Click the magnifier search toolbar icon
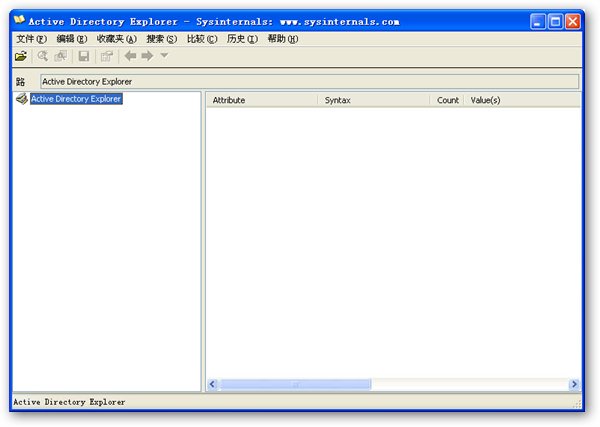Screen dimensions: 600x427 coord(42,56)
